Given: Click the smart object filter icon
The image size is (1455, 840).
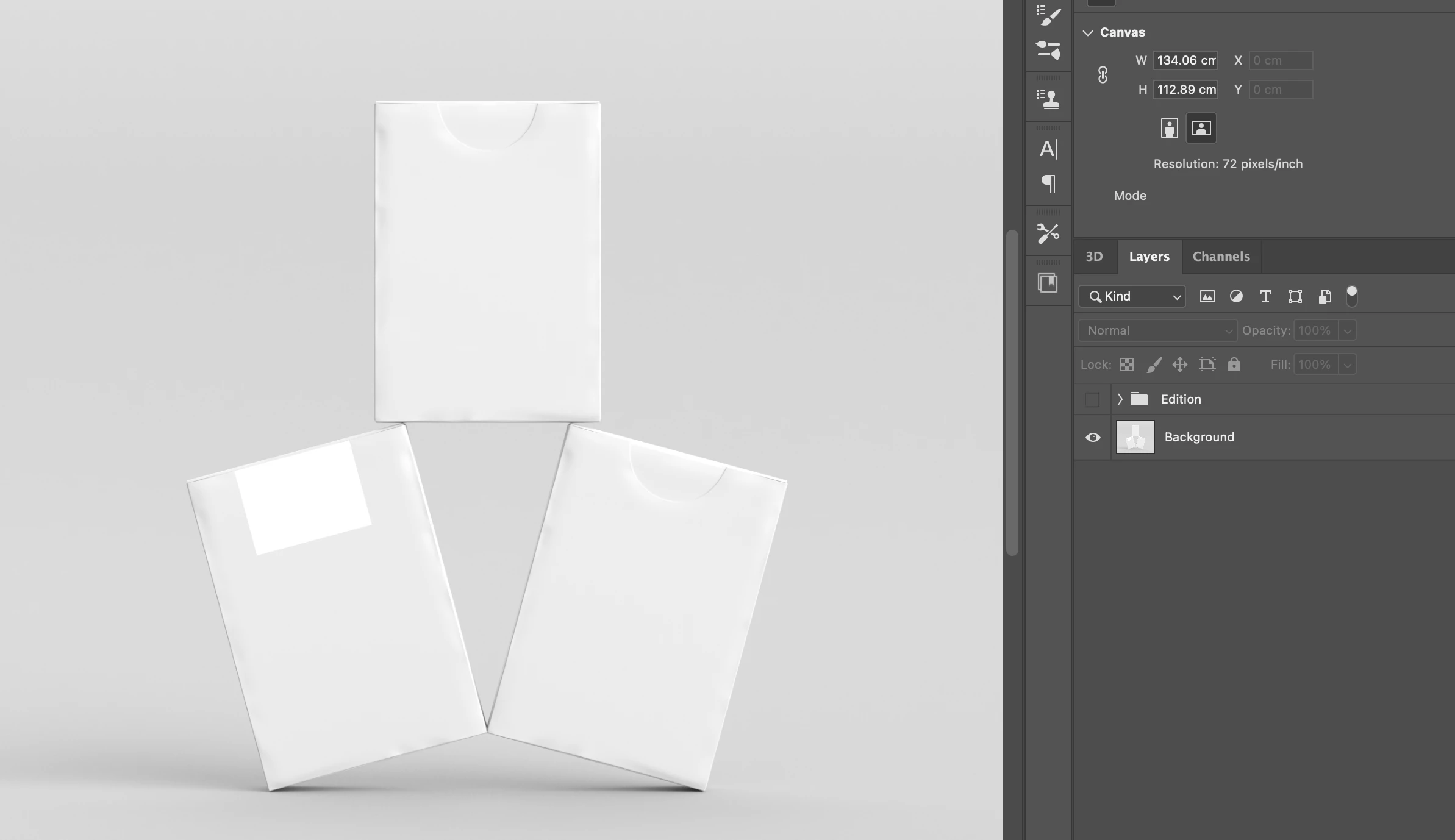Looking at the screenshot, I should pos(1325,297).
